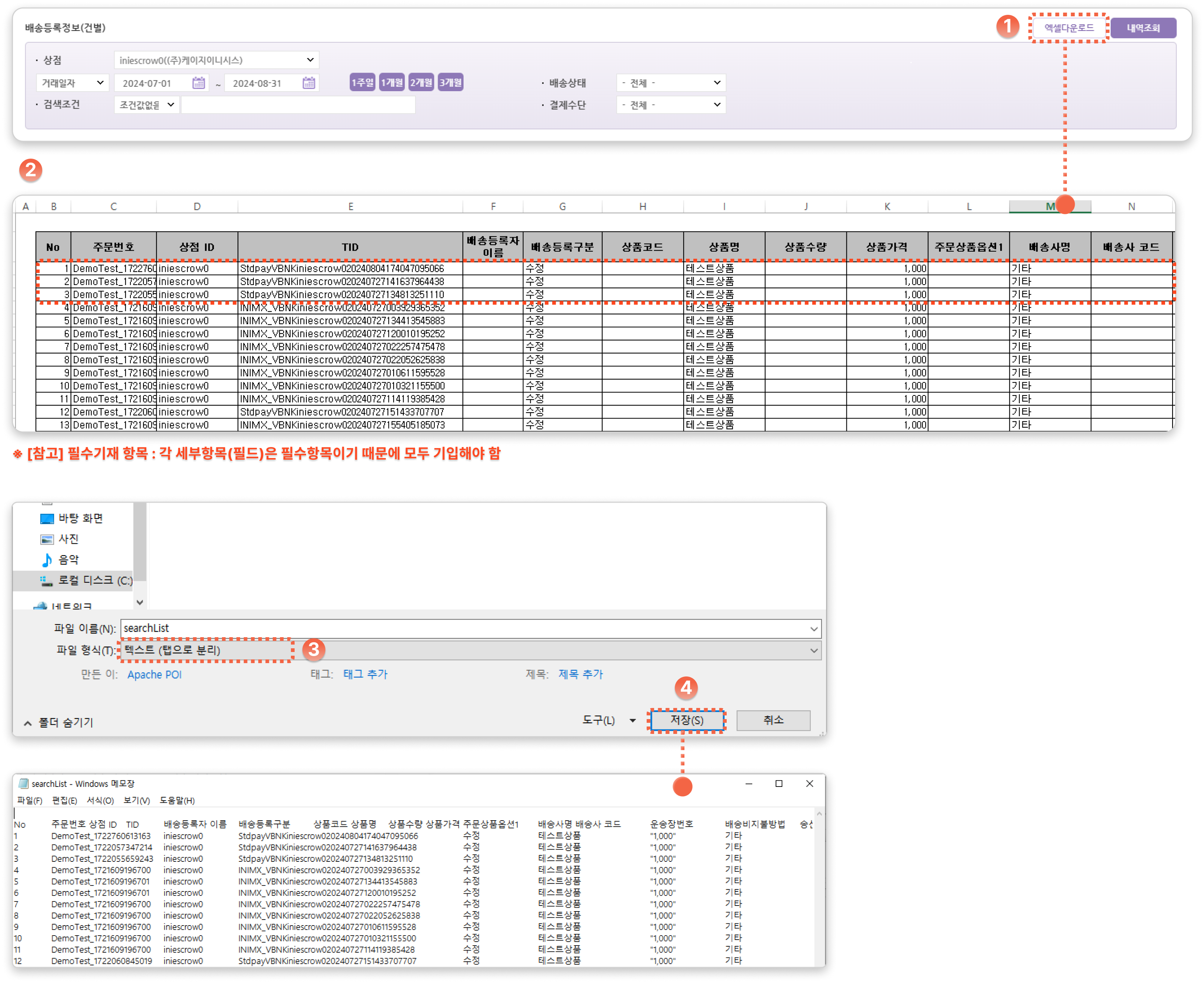Open the 조건값없음 search condition dropdown
This screenshot has width=1204, height=983.
point(147,105)
